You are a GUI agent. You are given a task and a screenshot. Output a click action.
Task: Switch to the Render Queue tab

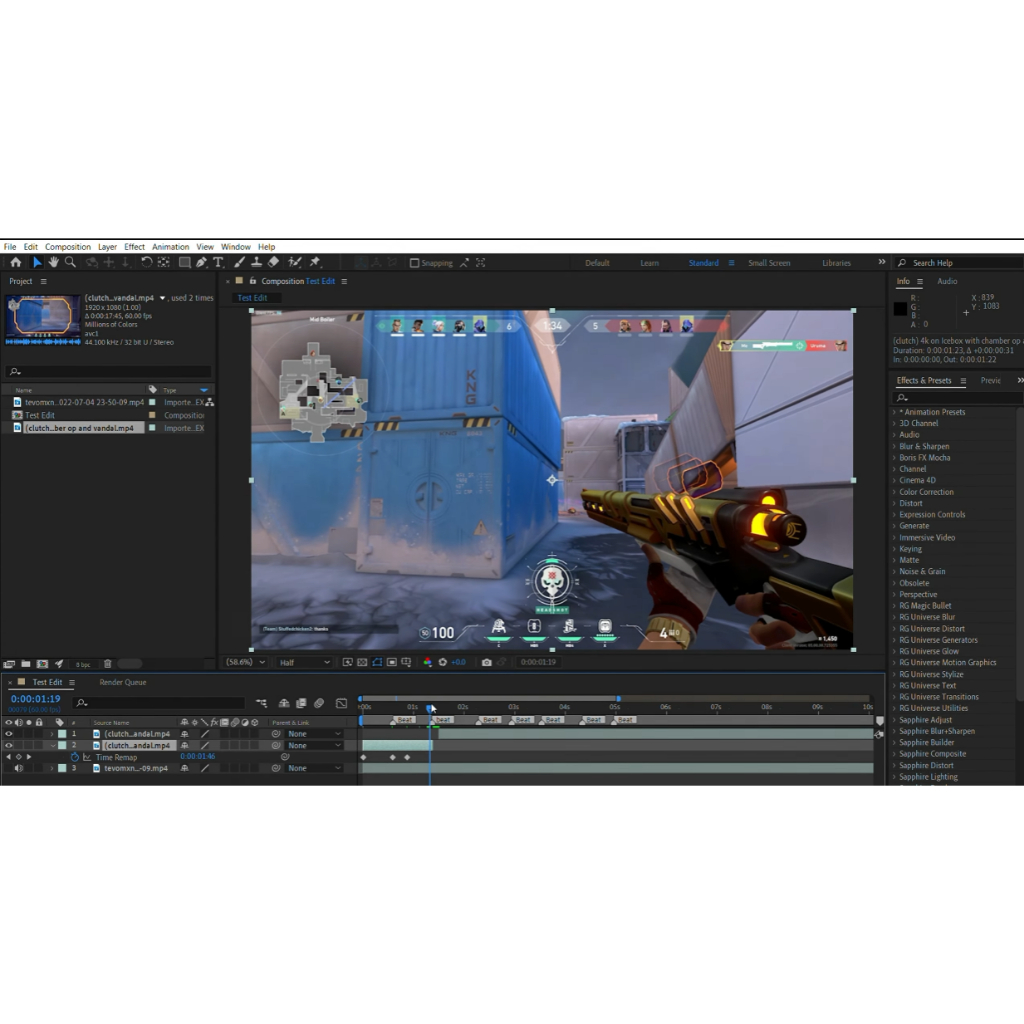click(x=122, y=682)
